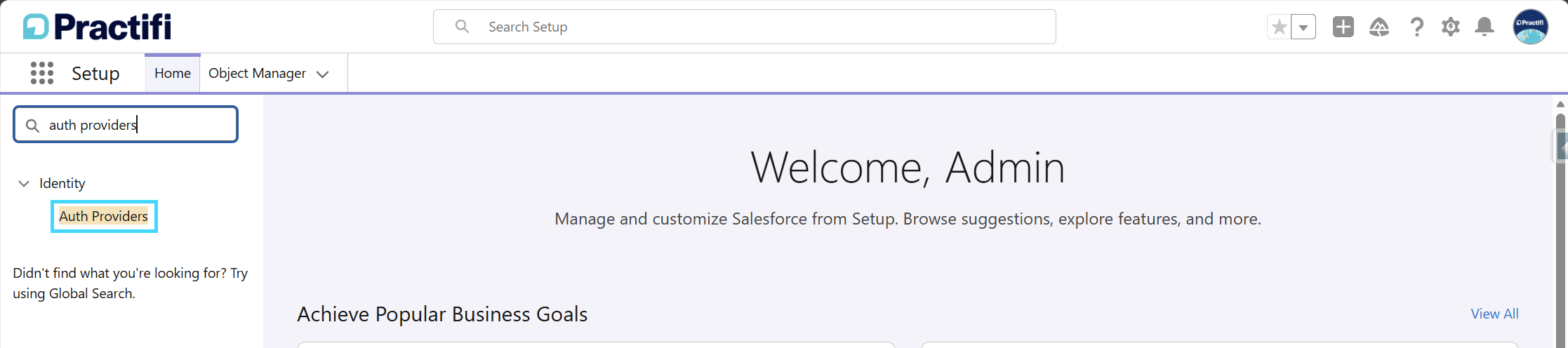Click the magnifier icon in Search Setup
The image size is (1568, 348).
pyautogui.click(x=462, y=27)
